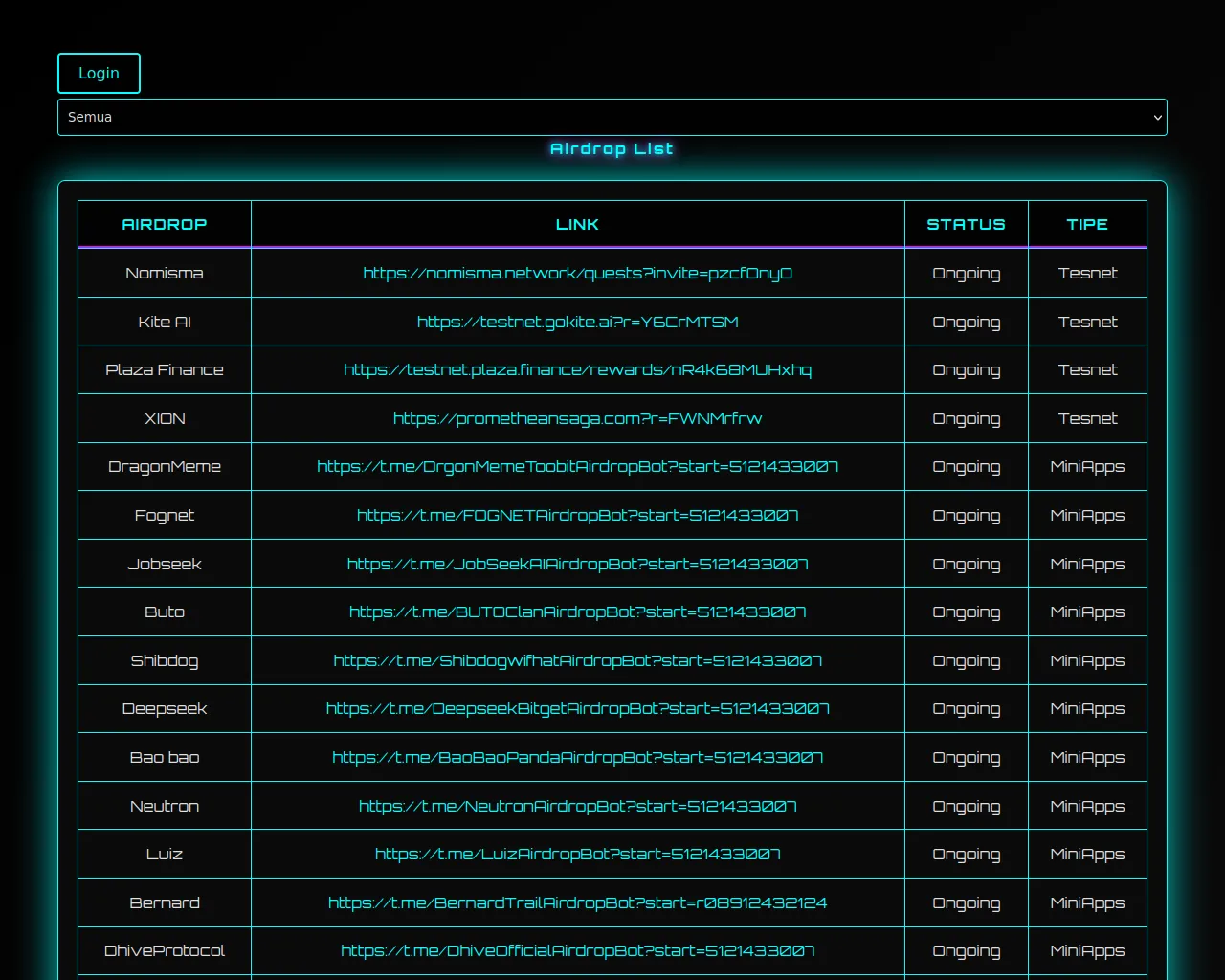Open the JobSeekAIAirdropBot link
Image resolution: width=1225 pixels, height=980 pixels.
click(578, 564)
